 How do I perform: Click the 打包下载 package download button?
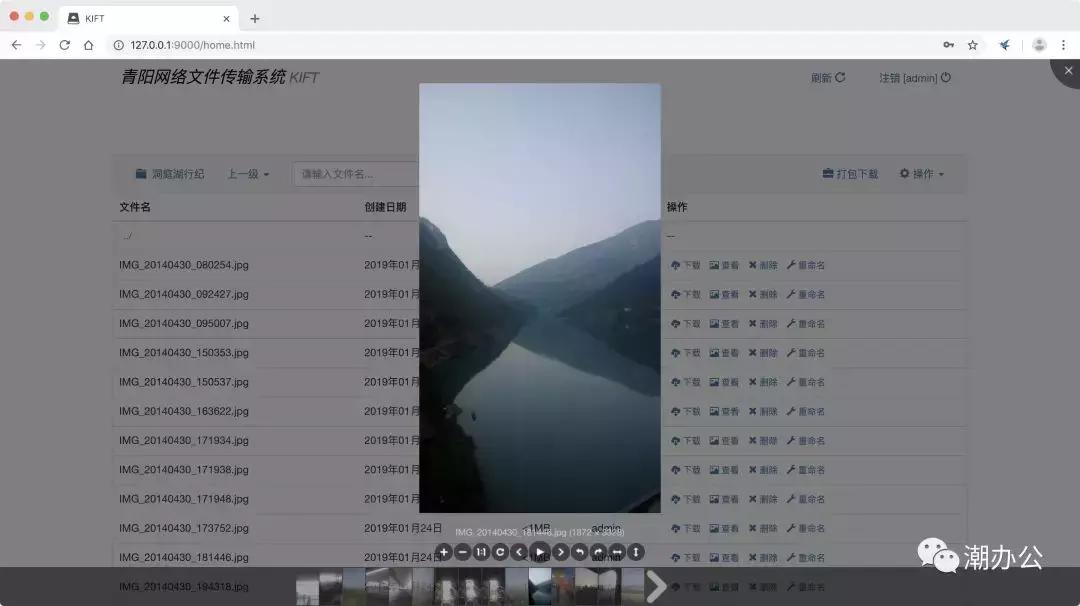point(850,173)
